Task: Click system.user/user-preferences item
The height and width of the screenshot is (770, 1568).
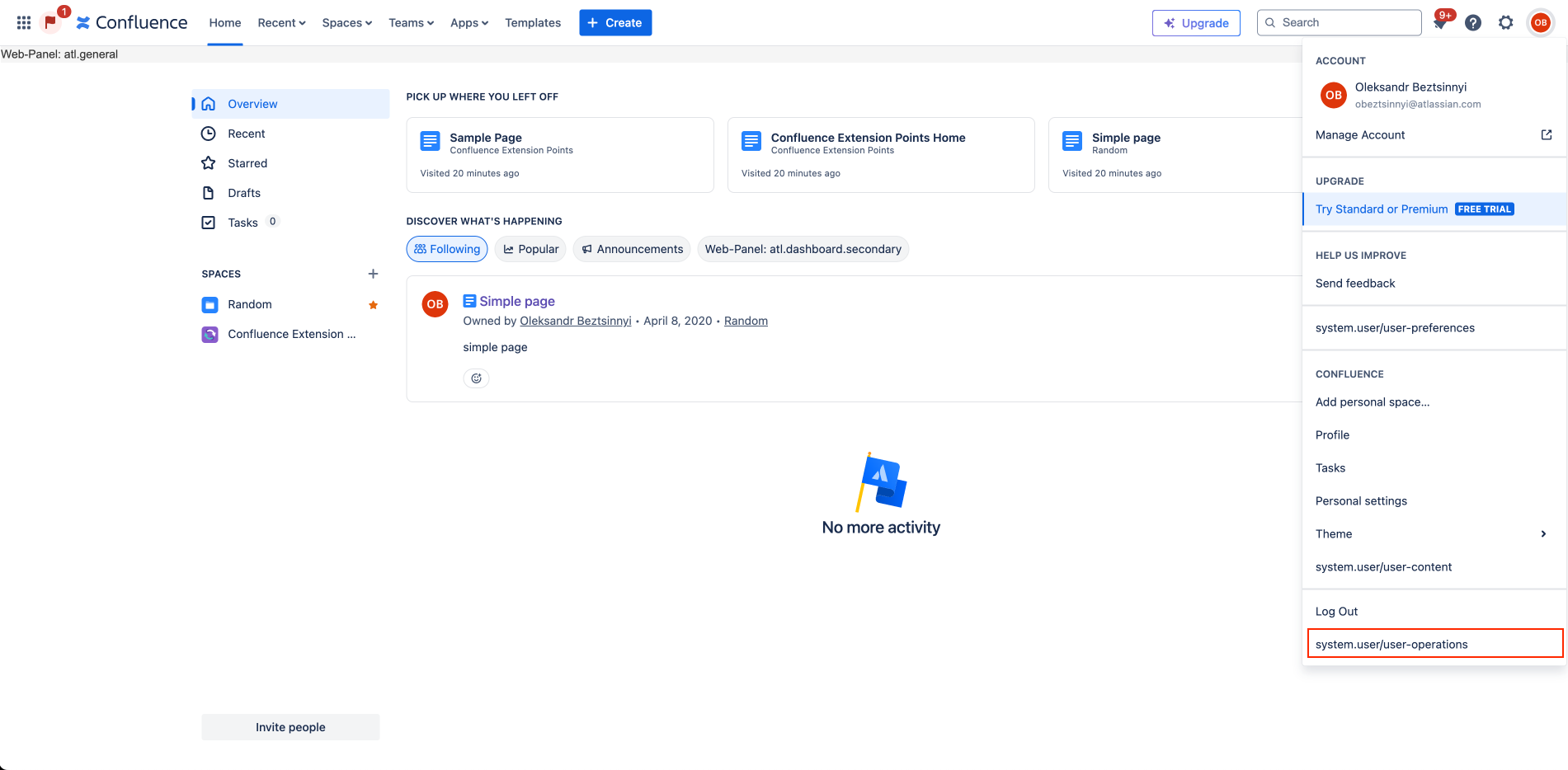Action: [1434, 328]
